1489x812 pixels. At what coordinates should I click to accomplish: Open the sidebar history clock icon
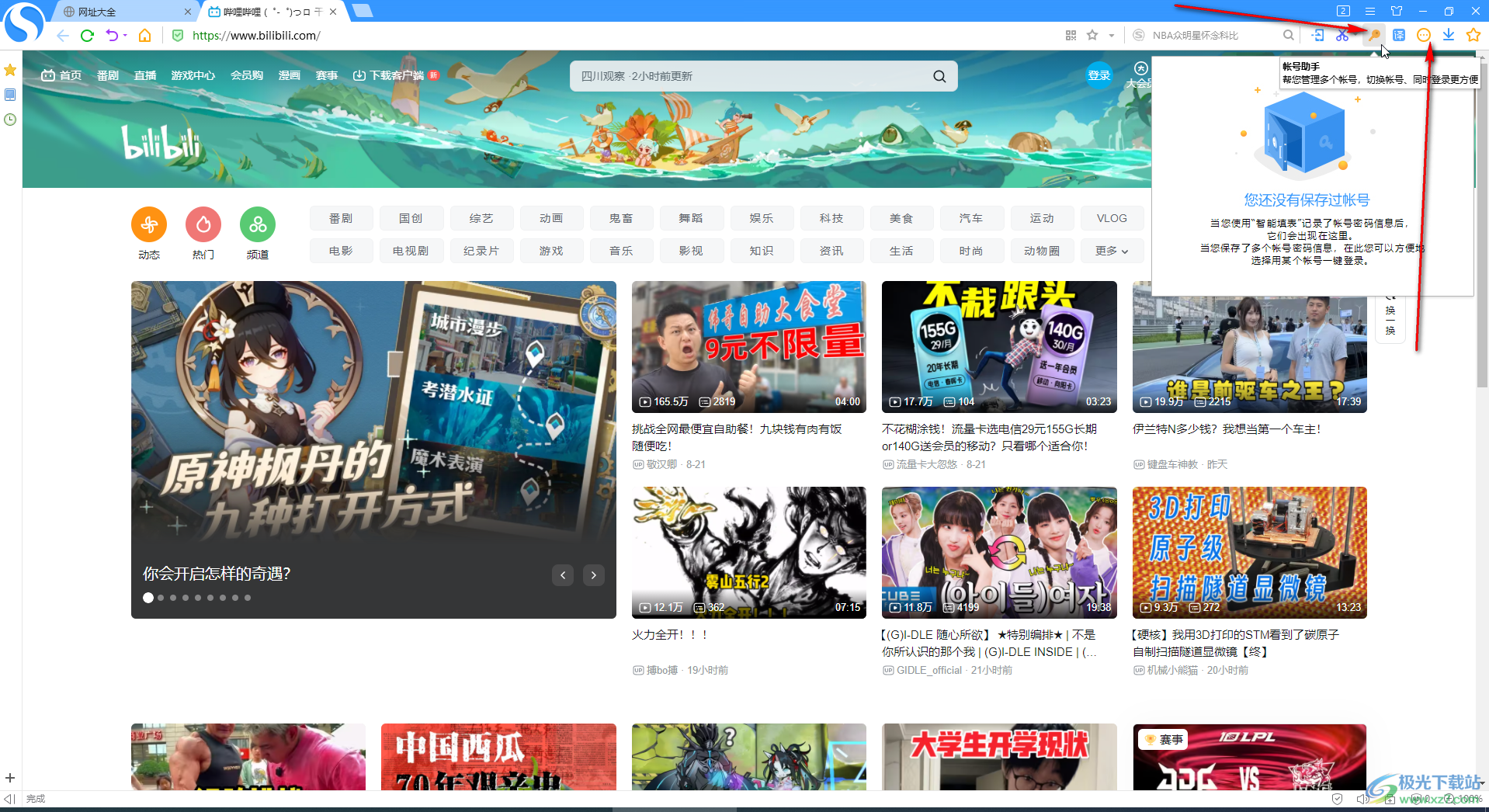tap(10, 120)
